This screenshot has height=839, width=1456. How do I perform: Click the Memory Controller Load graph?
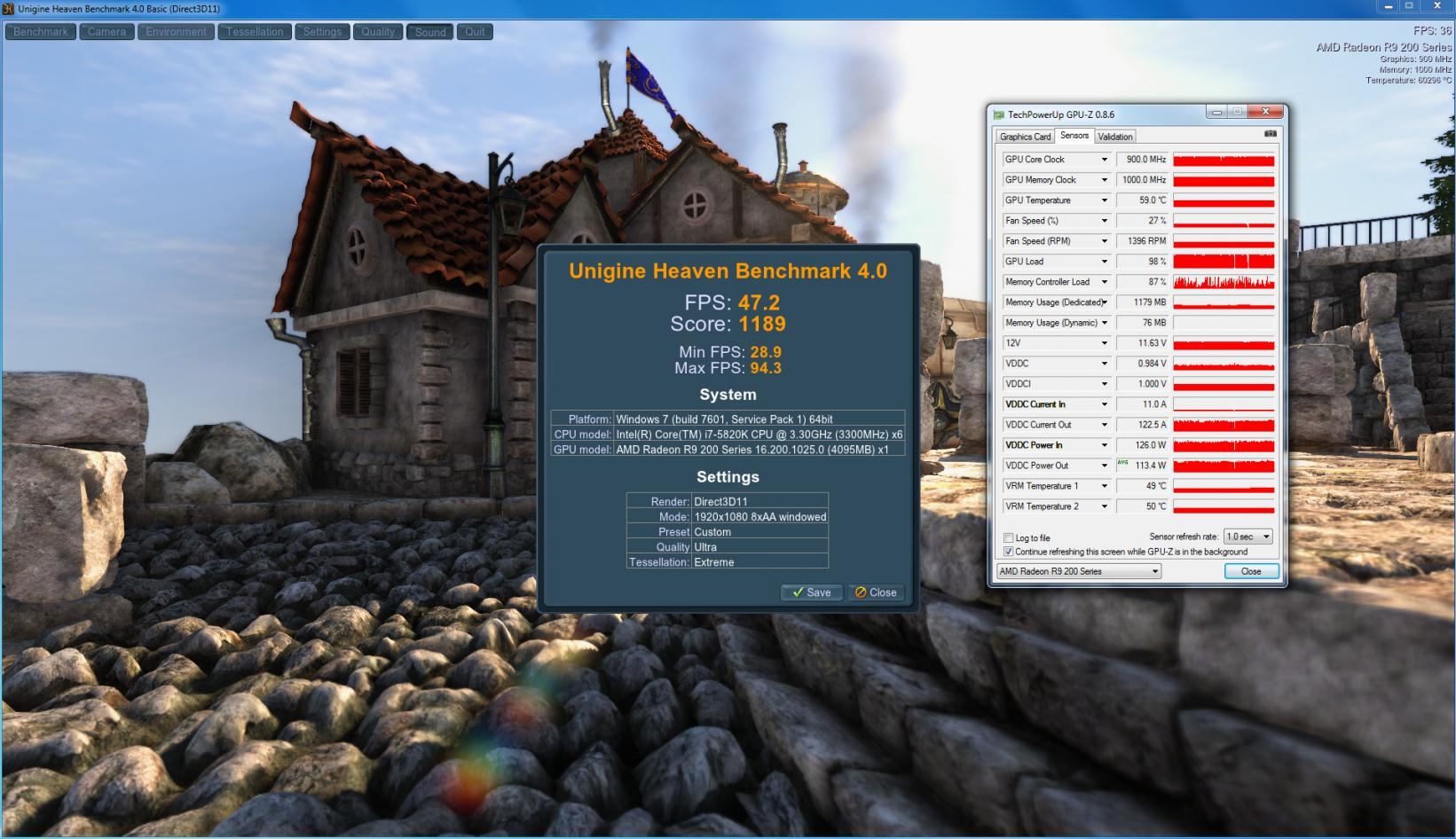(1224, 282)
